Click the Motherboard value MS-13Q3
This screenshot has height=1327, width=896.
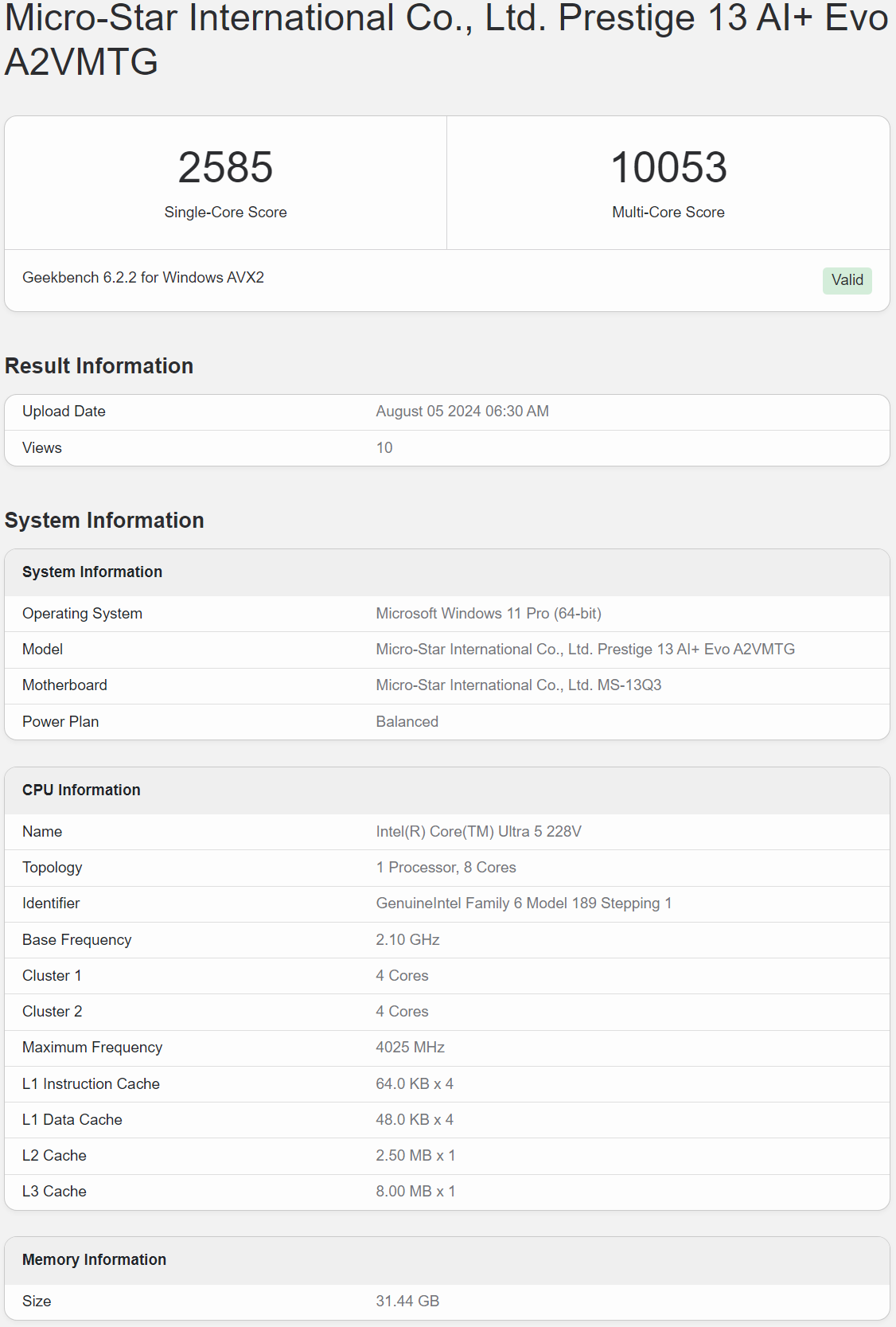click(x=519, y=685)
